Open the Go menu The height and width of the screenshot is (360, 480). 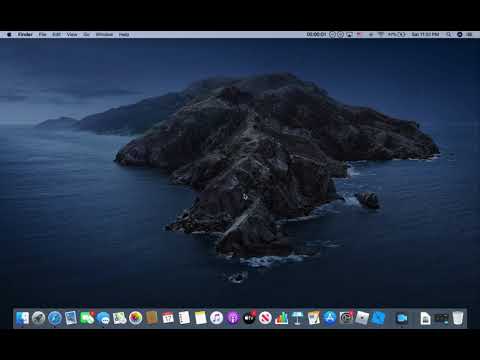pos(86,34)
